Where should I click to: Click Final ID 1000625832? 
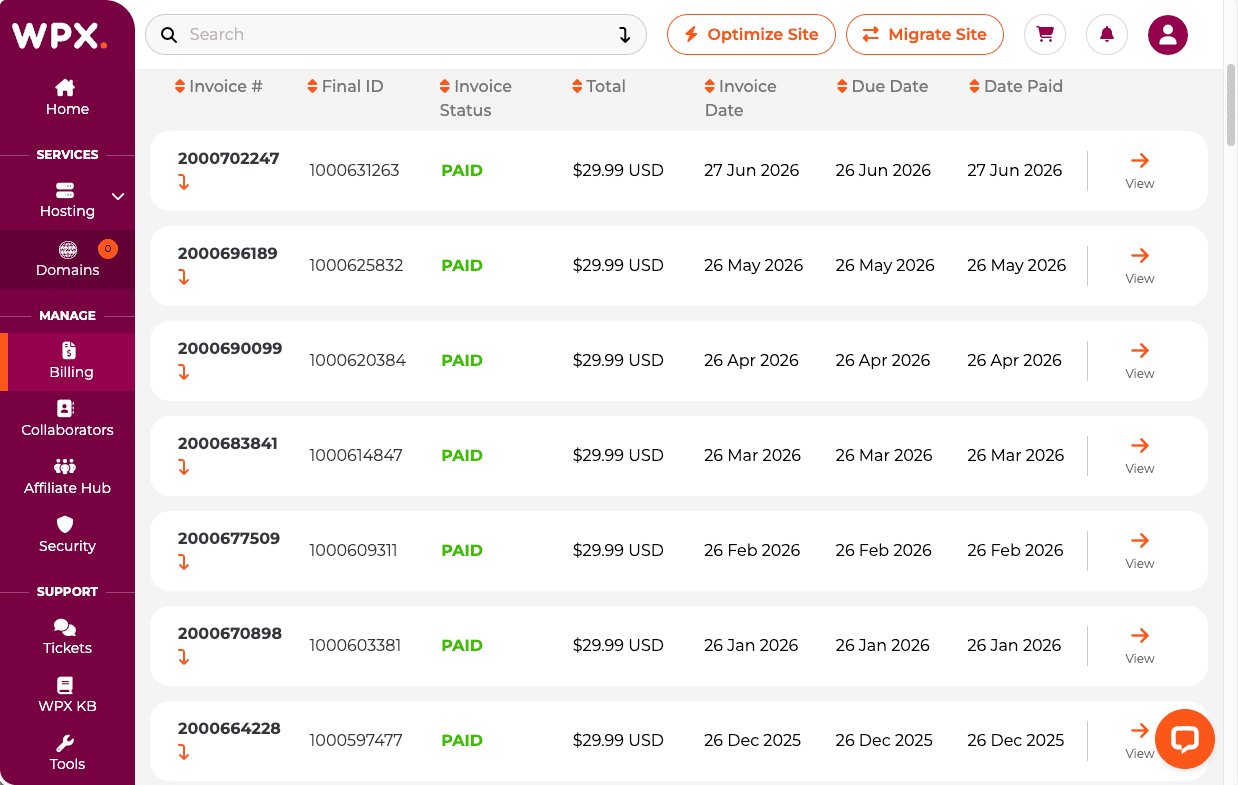click(356, 266)
